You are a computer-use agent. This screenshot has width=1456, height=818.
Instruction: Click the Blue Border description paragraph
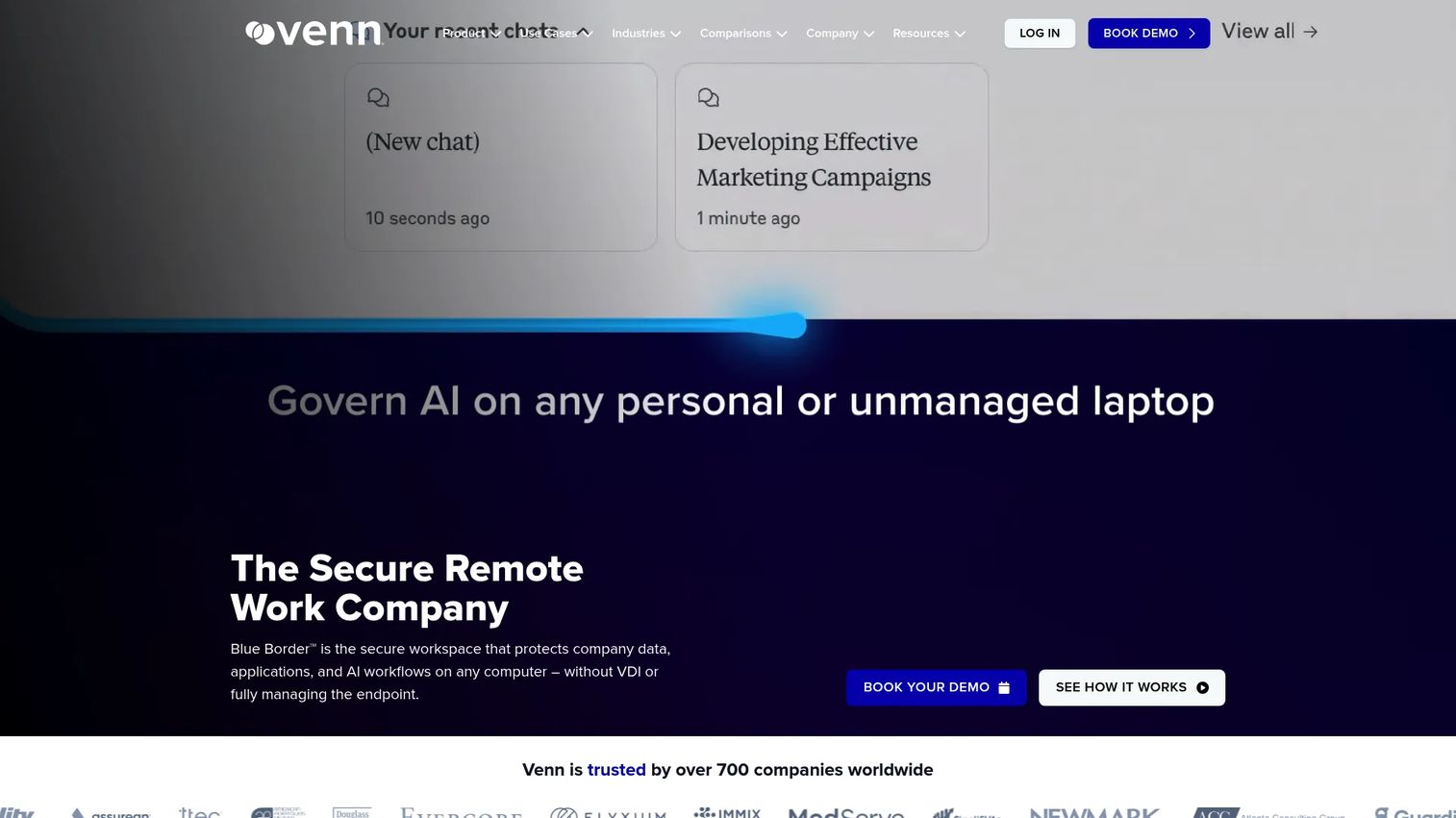pyautogui.click(x=450, y=672)
